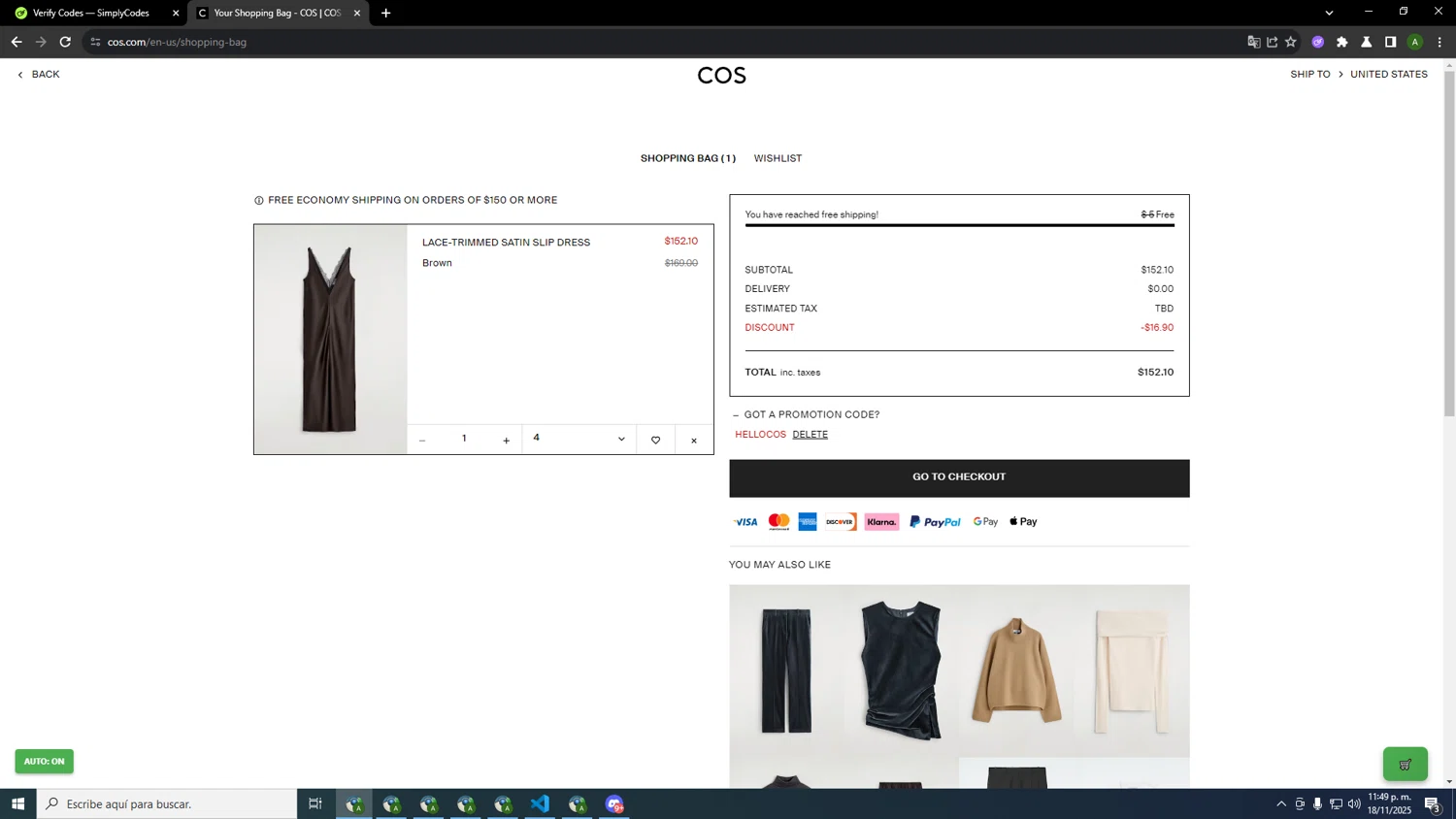Click the American Express payment icon
Image resolution: width=1456 pixels, height=819 pixels.
(x=808, y=522)
